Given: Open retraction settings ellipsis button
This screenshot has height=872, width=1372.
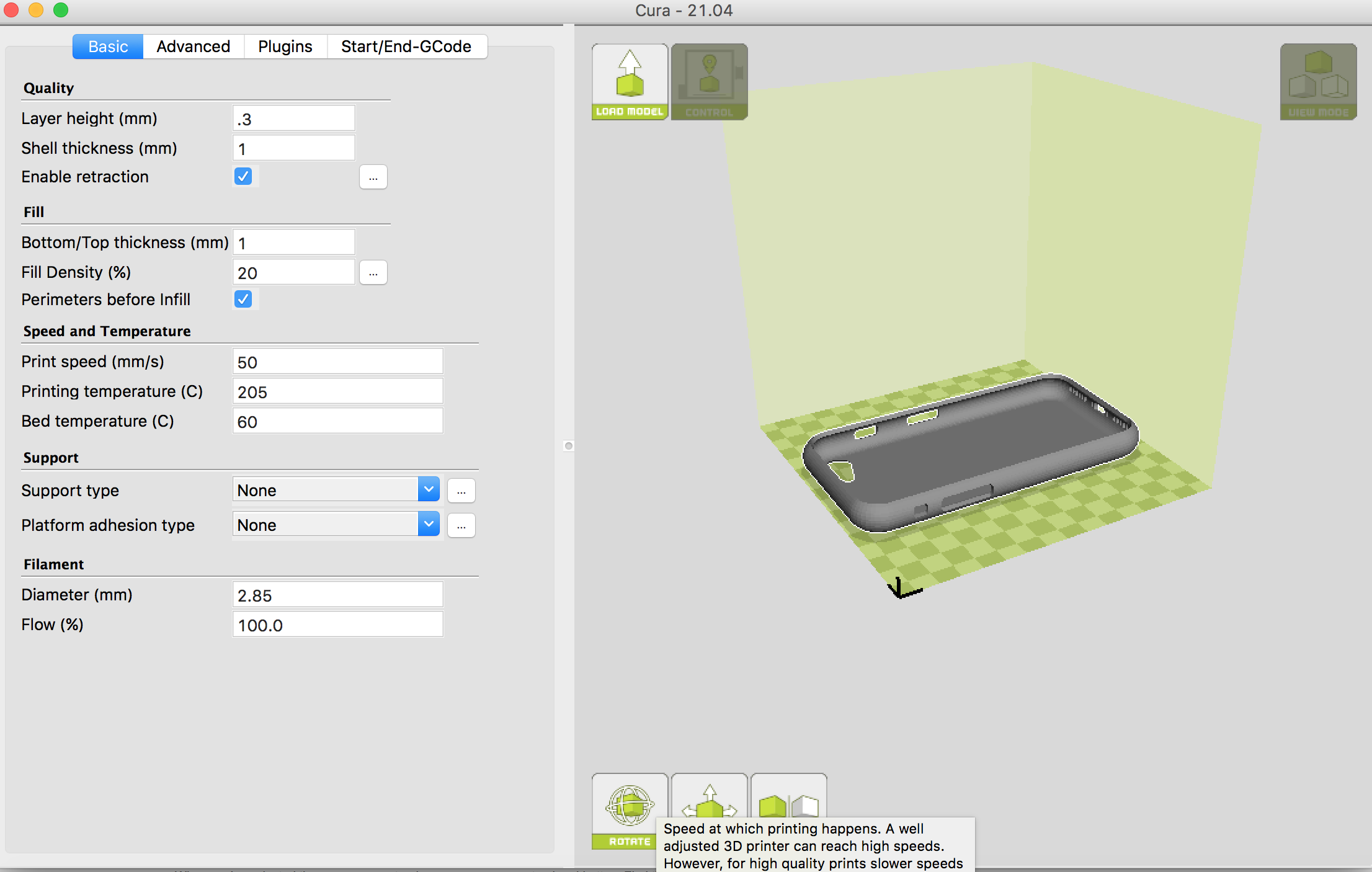Looking at the screenshot, I should [373, 177].
